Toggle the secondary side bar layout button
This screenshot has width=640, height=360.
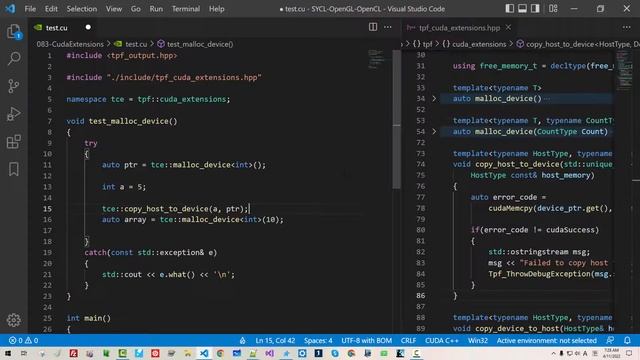[x=535, y=9]
